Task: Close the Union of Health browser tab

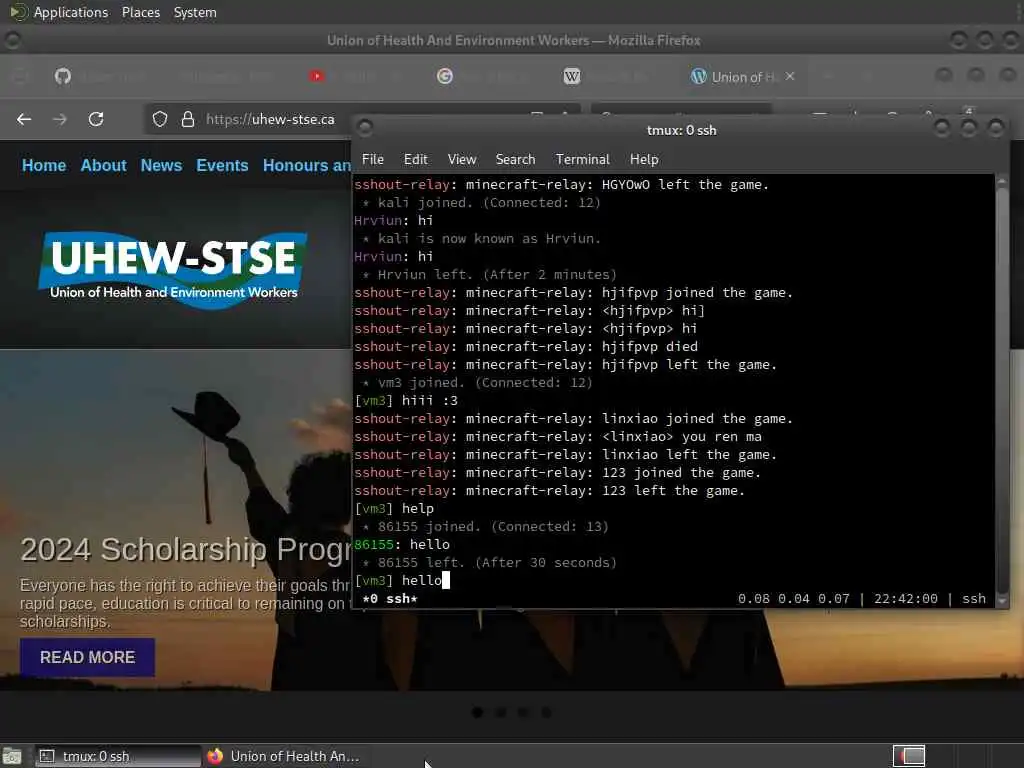Action: pos(790,76)
